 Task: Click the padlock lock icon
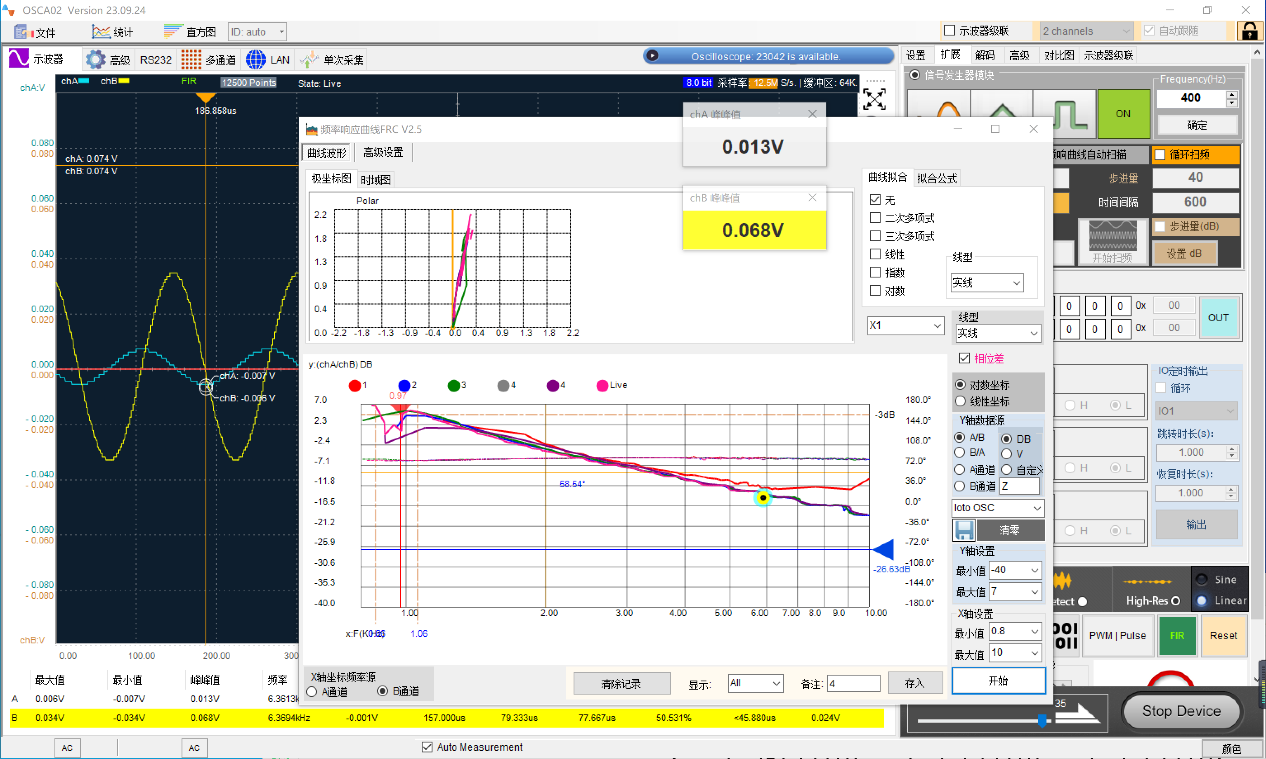tap(1249, 31)
